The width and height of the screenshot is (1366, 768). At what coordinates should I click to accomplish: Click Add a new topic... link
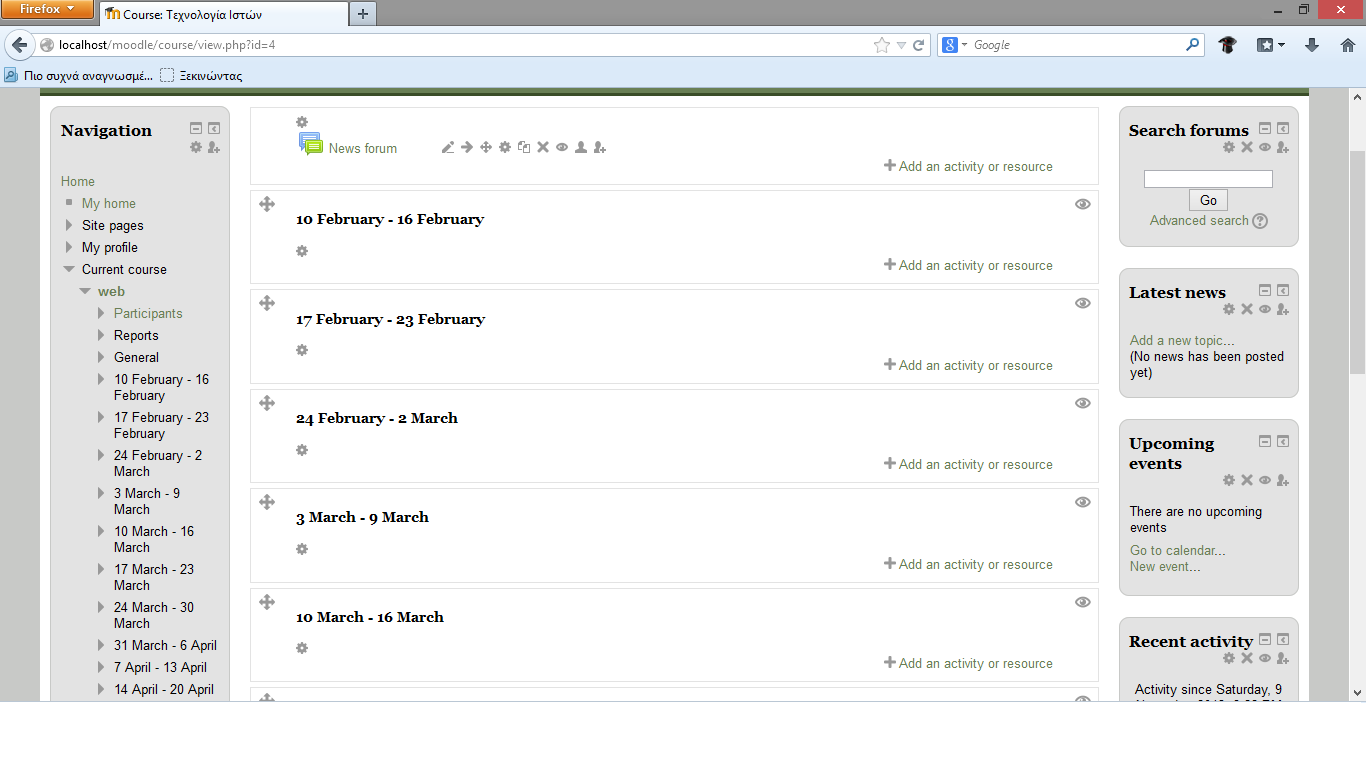[x=1182, y=340]
